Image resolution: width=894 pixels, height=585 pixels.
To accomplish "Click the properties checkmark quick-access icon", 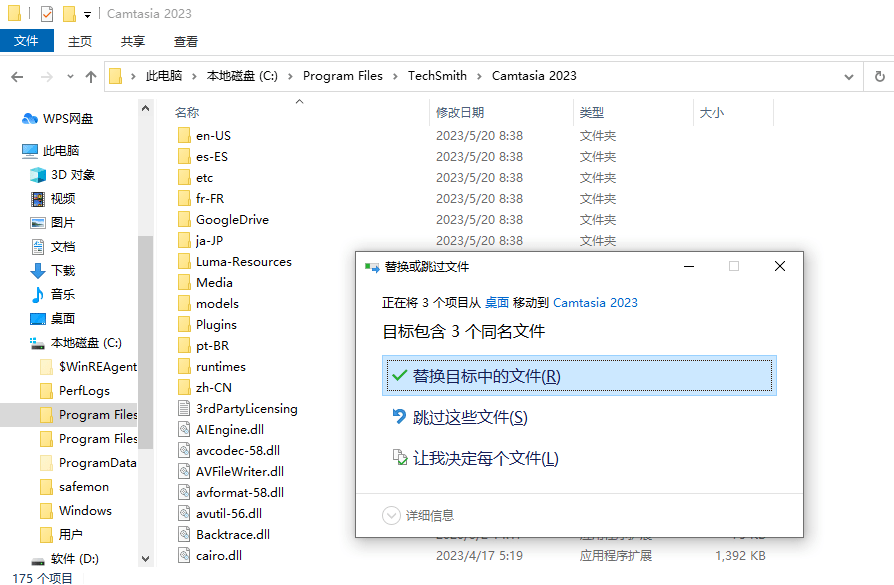I will 47,14.
